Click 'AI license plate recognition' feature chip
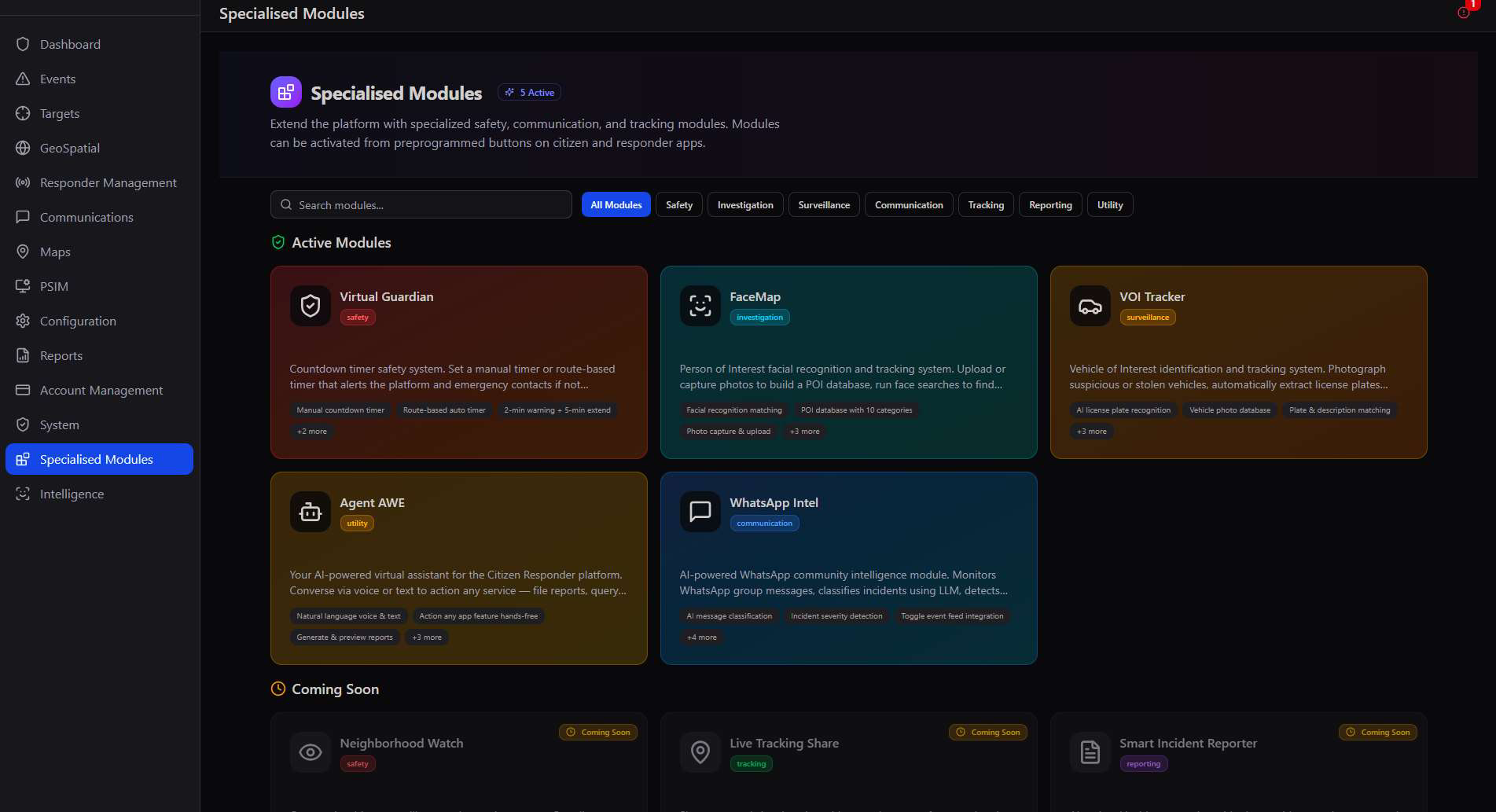Viewport: 1496px width, 812px height. click(1123, 410)
